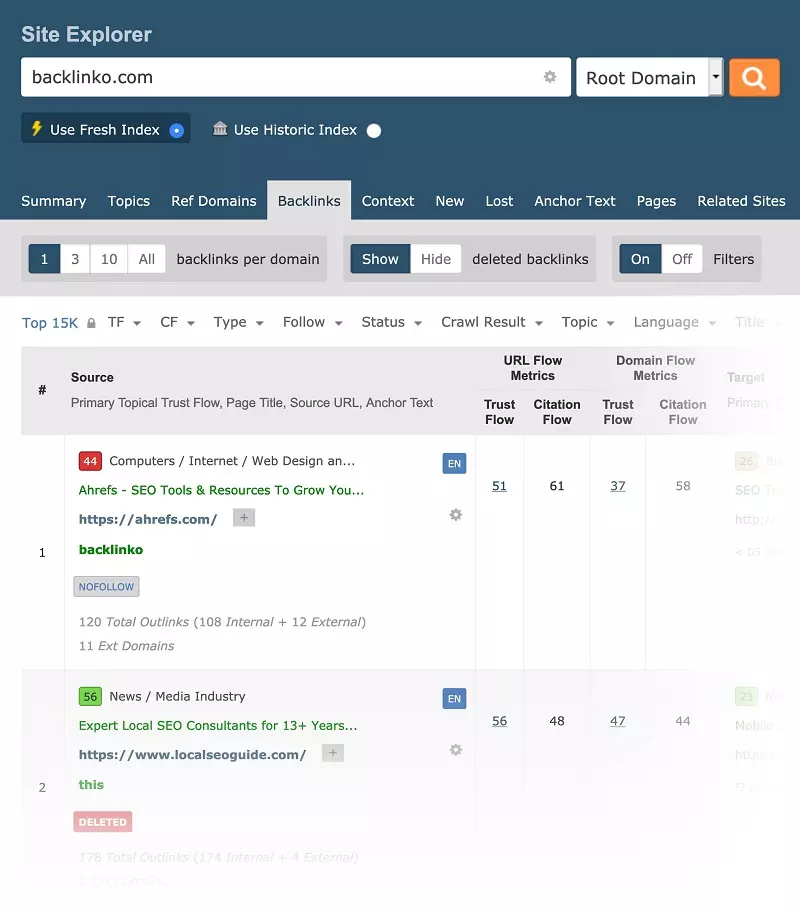Screen dimensions: 800x910
Task: Click the EN language badge in the first row
Action: coord(454,463)
